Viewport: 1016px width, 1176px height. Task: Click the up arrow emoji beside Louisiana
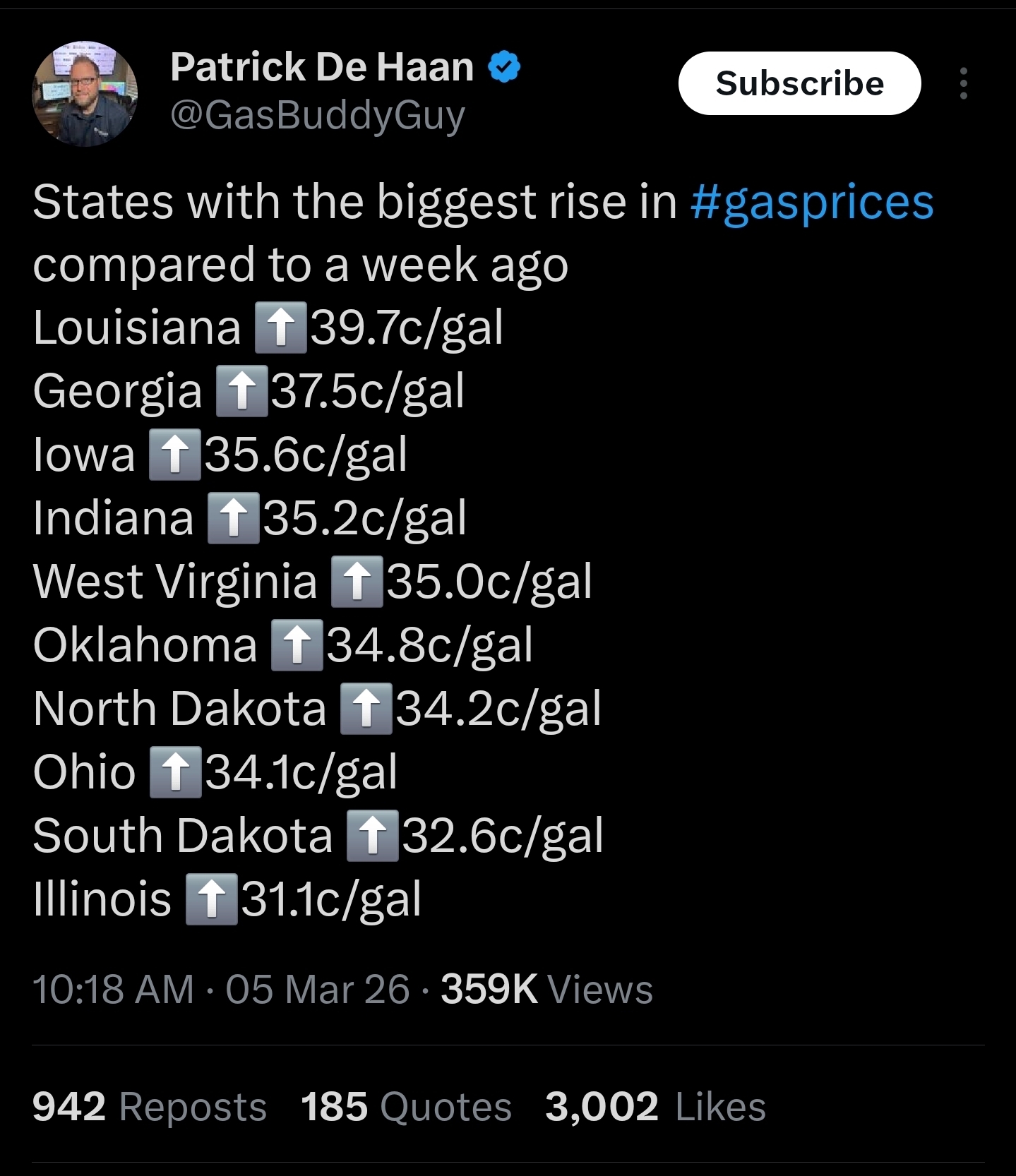pos(280,328)
